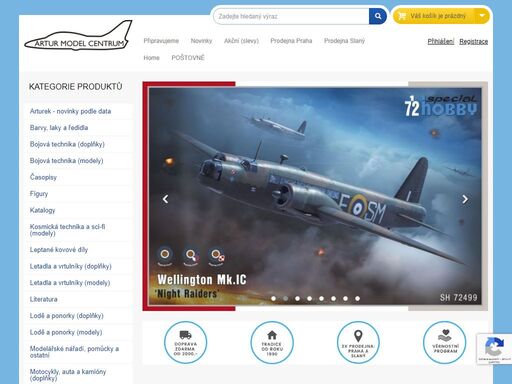Expand the cart dropdown arrow

coord(482,16)
